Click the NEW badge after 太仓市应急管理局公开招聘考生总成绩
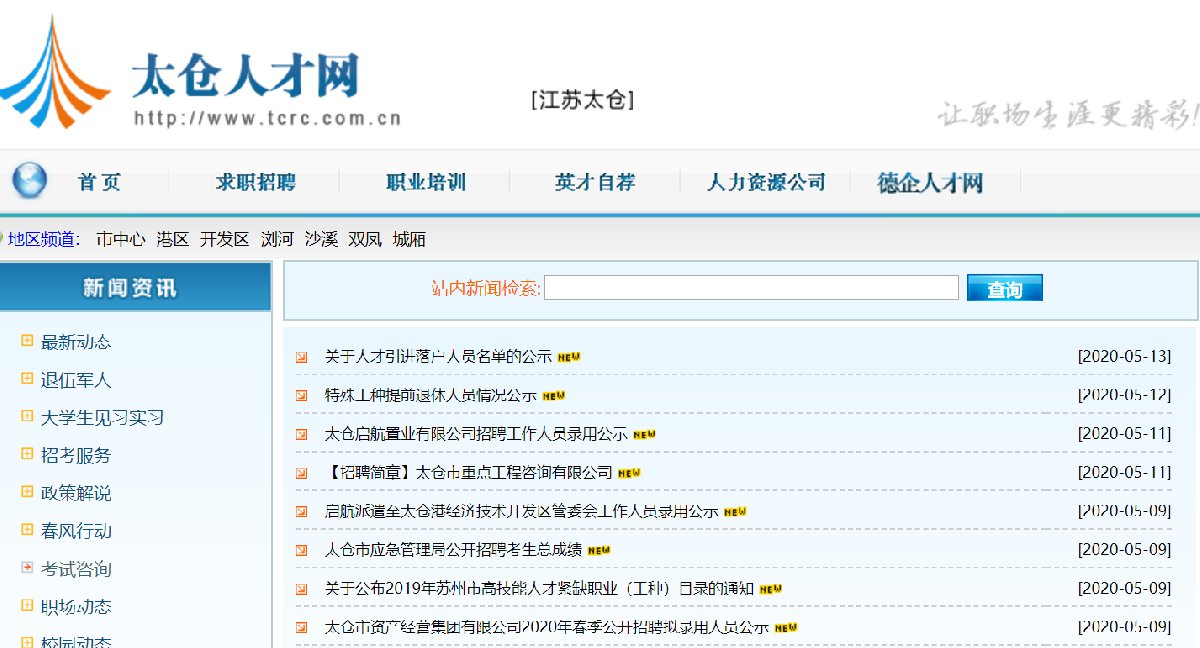This screenshot has height=648, width=1200. 598,551
